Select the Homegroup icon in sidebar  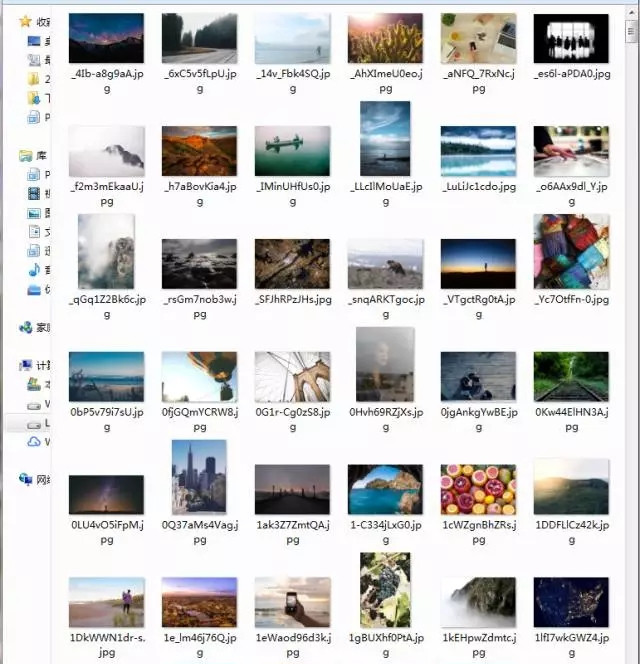pyautogui.click(x=26, y=327)
